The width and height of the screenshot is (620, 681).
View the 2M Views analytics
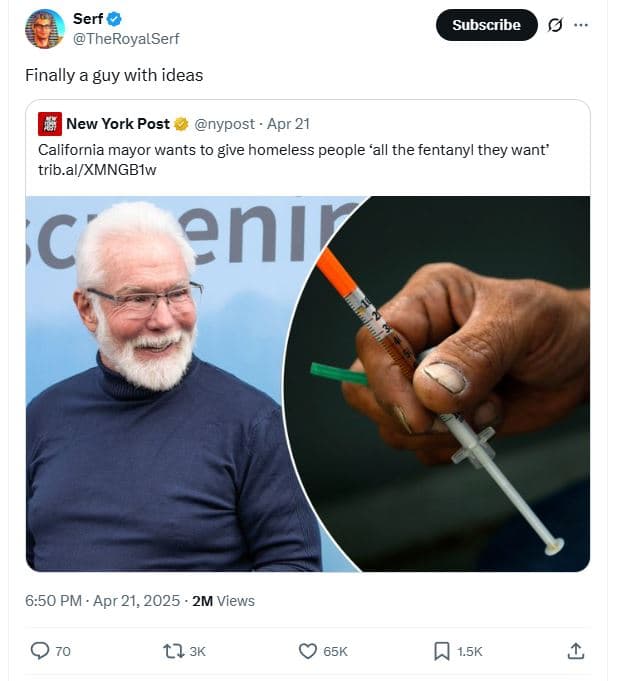click(x=223, y=601)
